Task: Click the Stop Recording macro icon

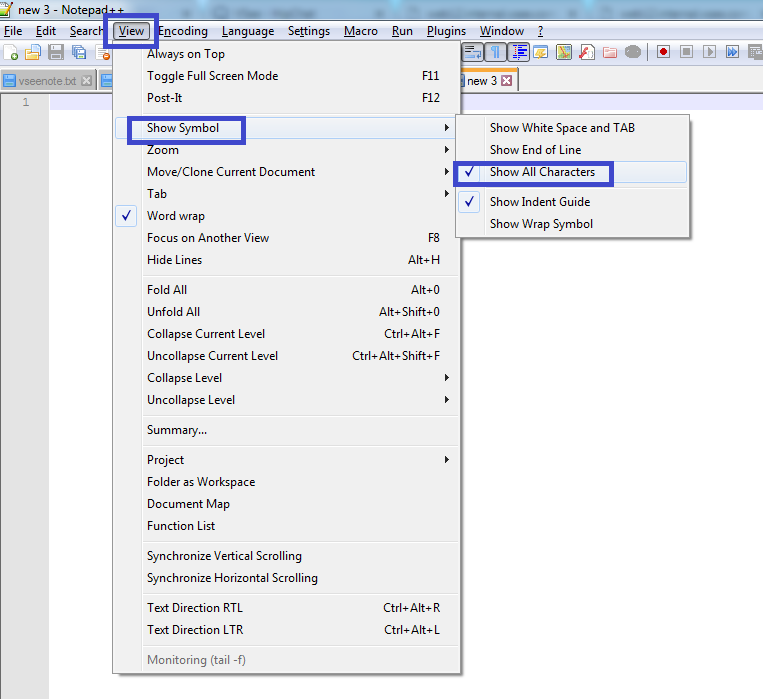Action: pyautogui.click(x=686, y=52)
